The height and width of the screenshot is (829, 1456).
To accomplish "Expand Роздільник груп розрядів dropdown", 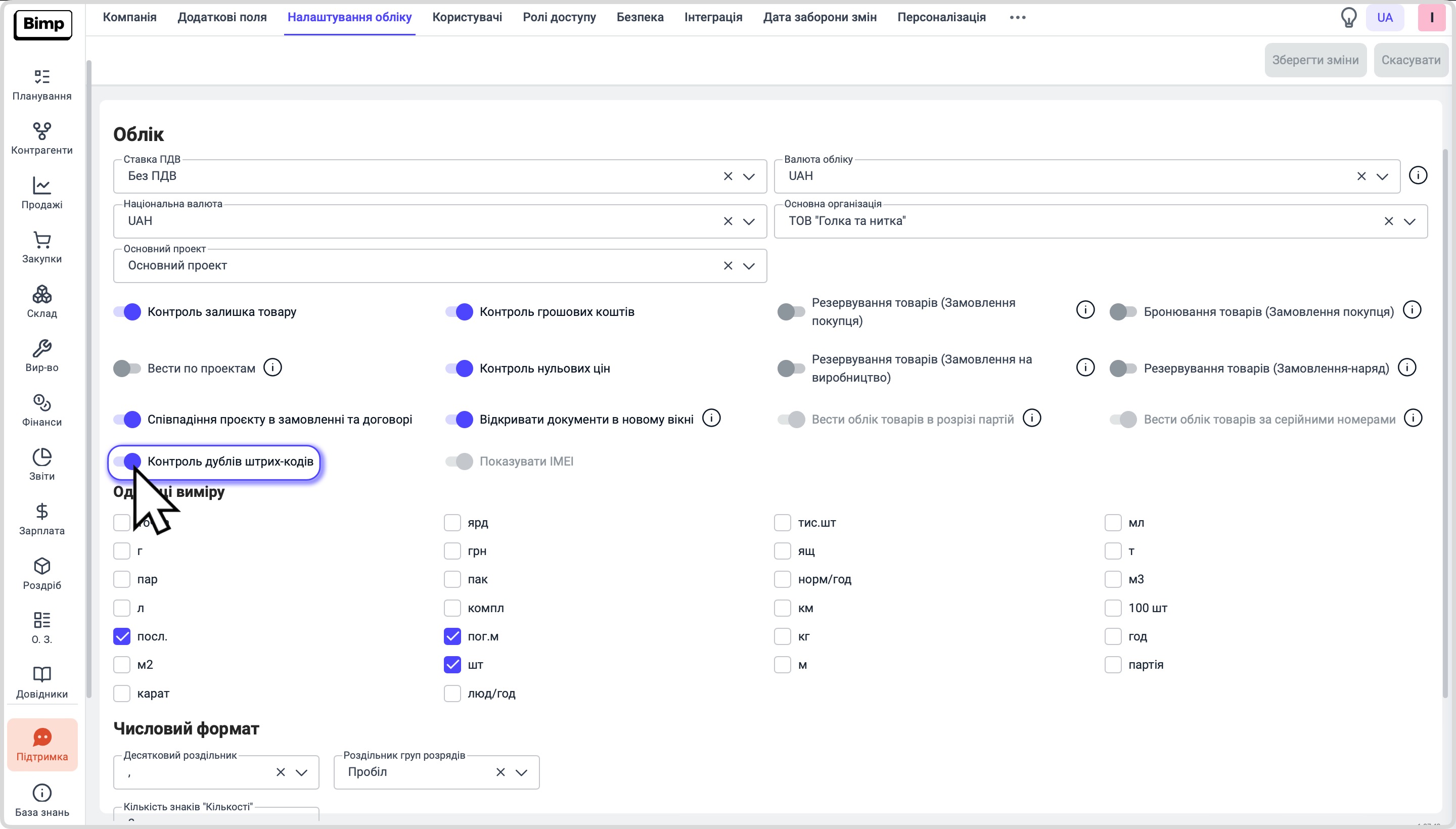I will click(x=521, y=772).
